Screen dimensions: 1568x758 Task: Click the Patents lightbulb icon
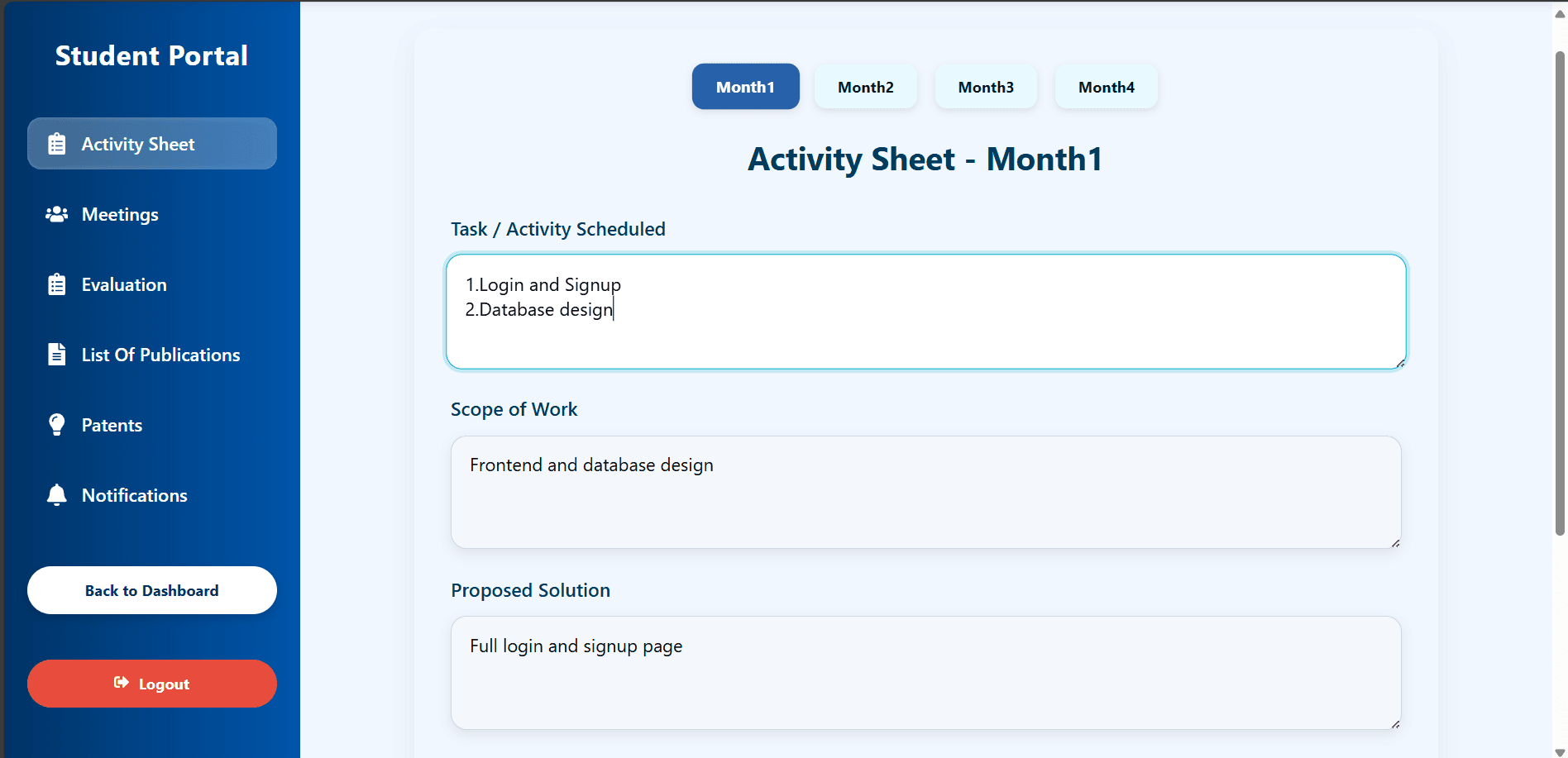pos(56,425)
